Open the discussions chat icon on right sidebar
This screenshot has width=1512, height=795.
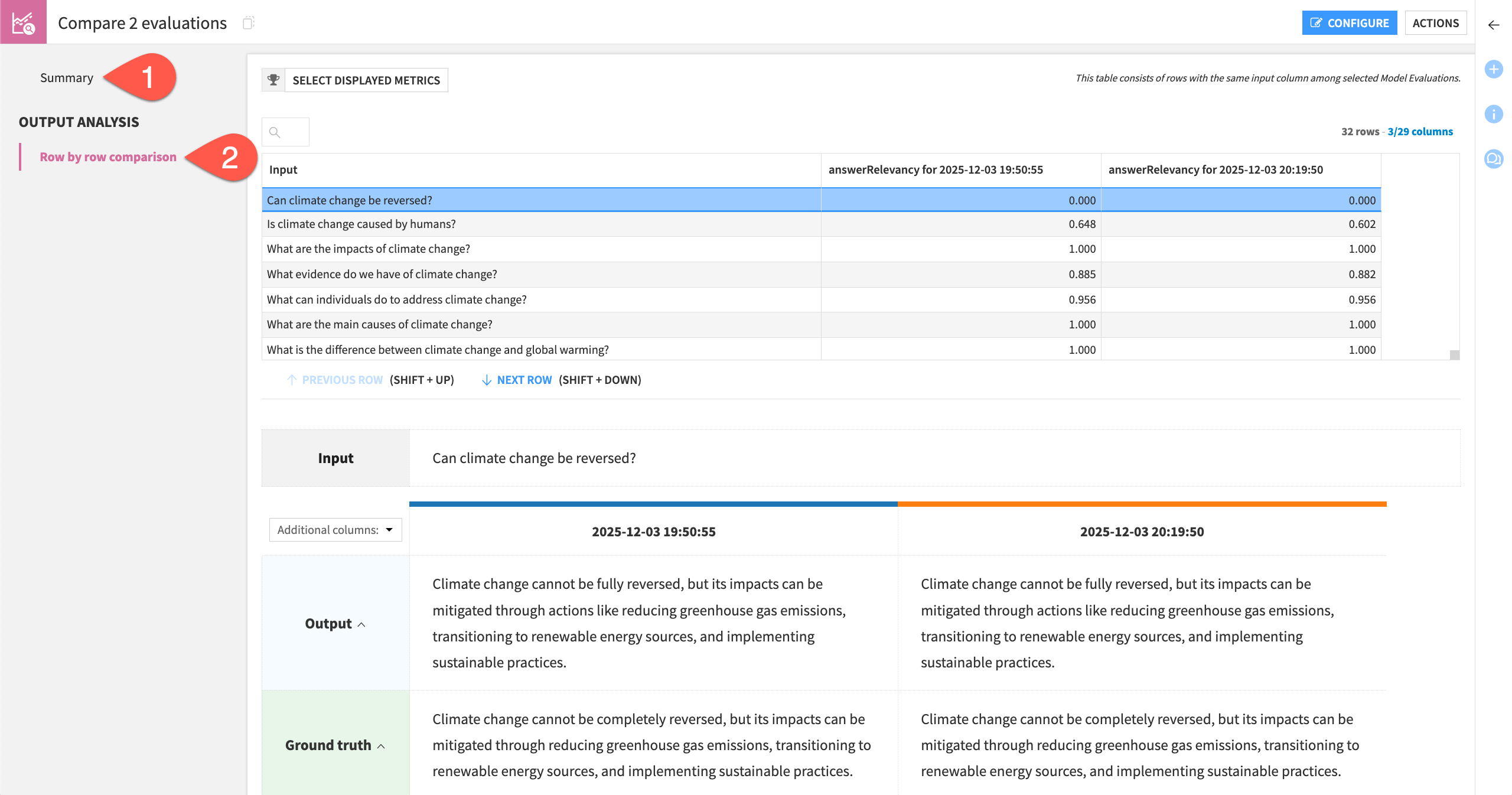tap(1494, 158)
